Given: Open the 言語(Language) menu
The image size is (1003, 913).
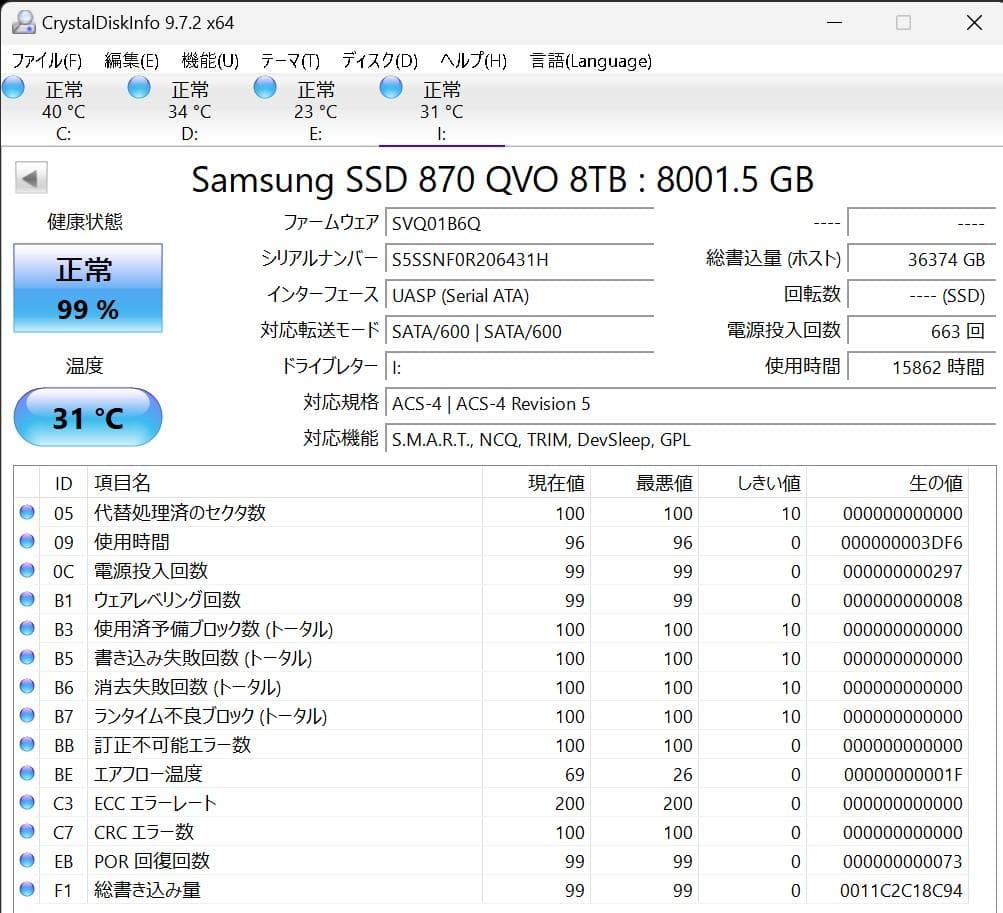Looking at the screenshot, I should pos(589,60).
